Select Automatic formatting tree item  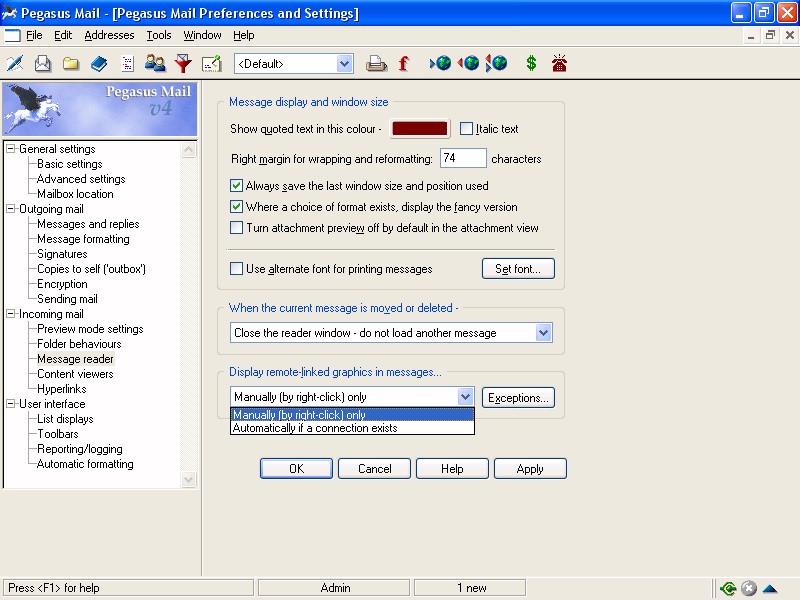tap(85, 464)
